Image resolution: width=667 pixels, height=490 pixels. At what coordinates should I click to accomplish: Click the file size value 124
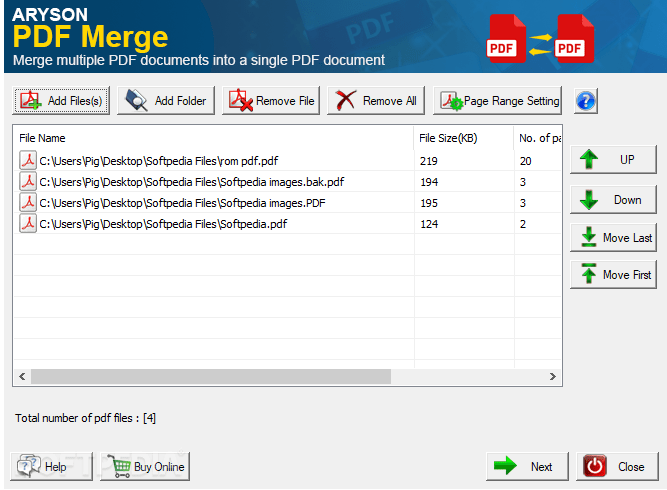(429, 224)
